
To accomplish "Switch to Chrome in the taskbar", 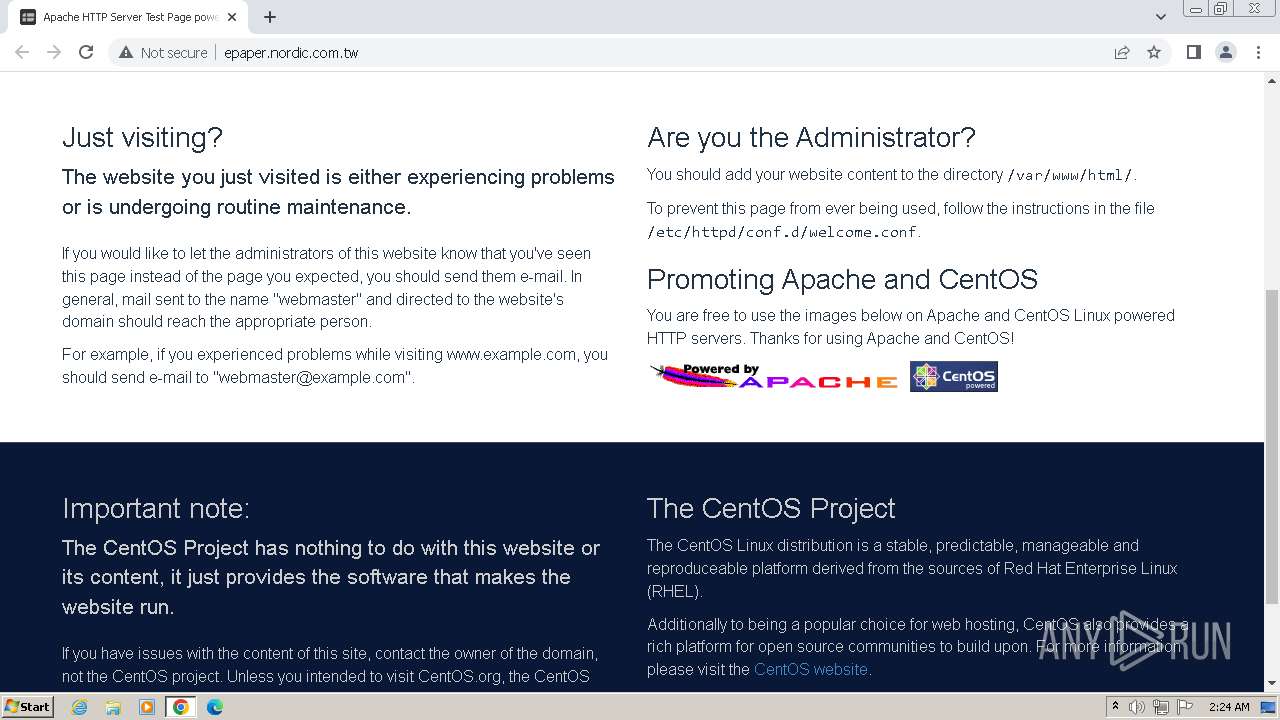I will pyautogui.click(x=181, y=707).
